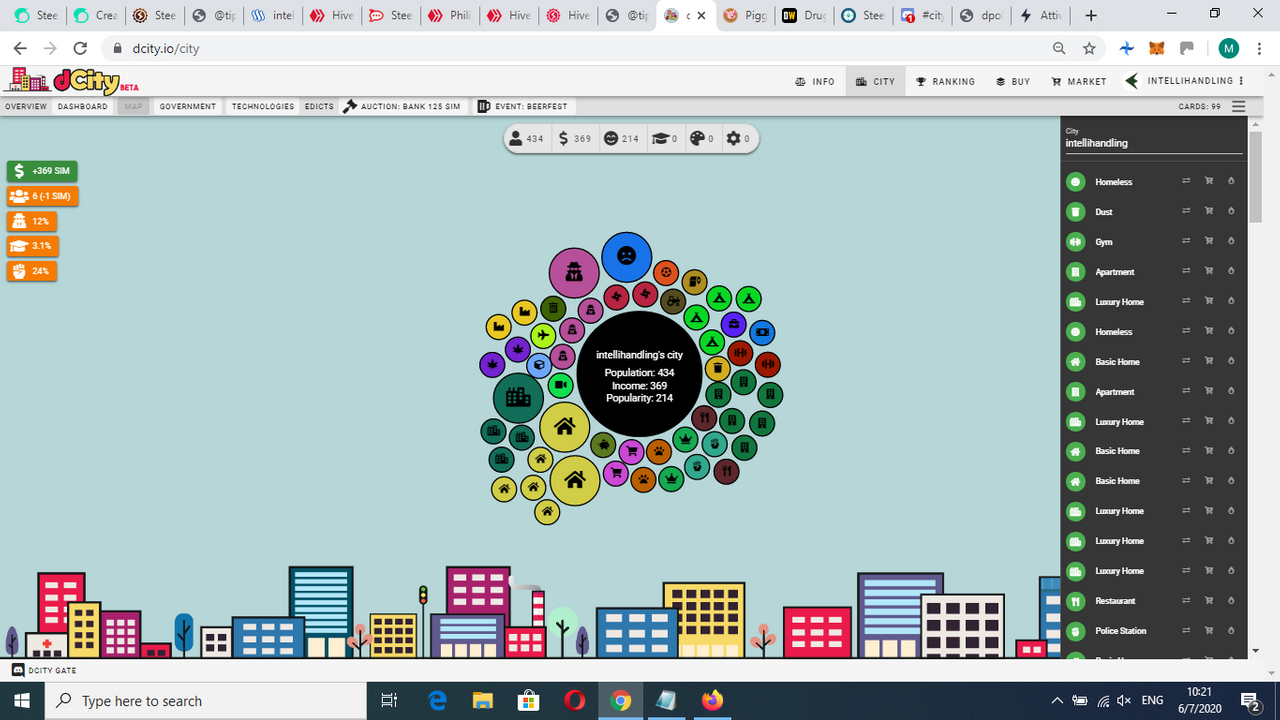Expand the INTELLIHANDLING account menu

point(1185,82)
